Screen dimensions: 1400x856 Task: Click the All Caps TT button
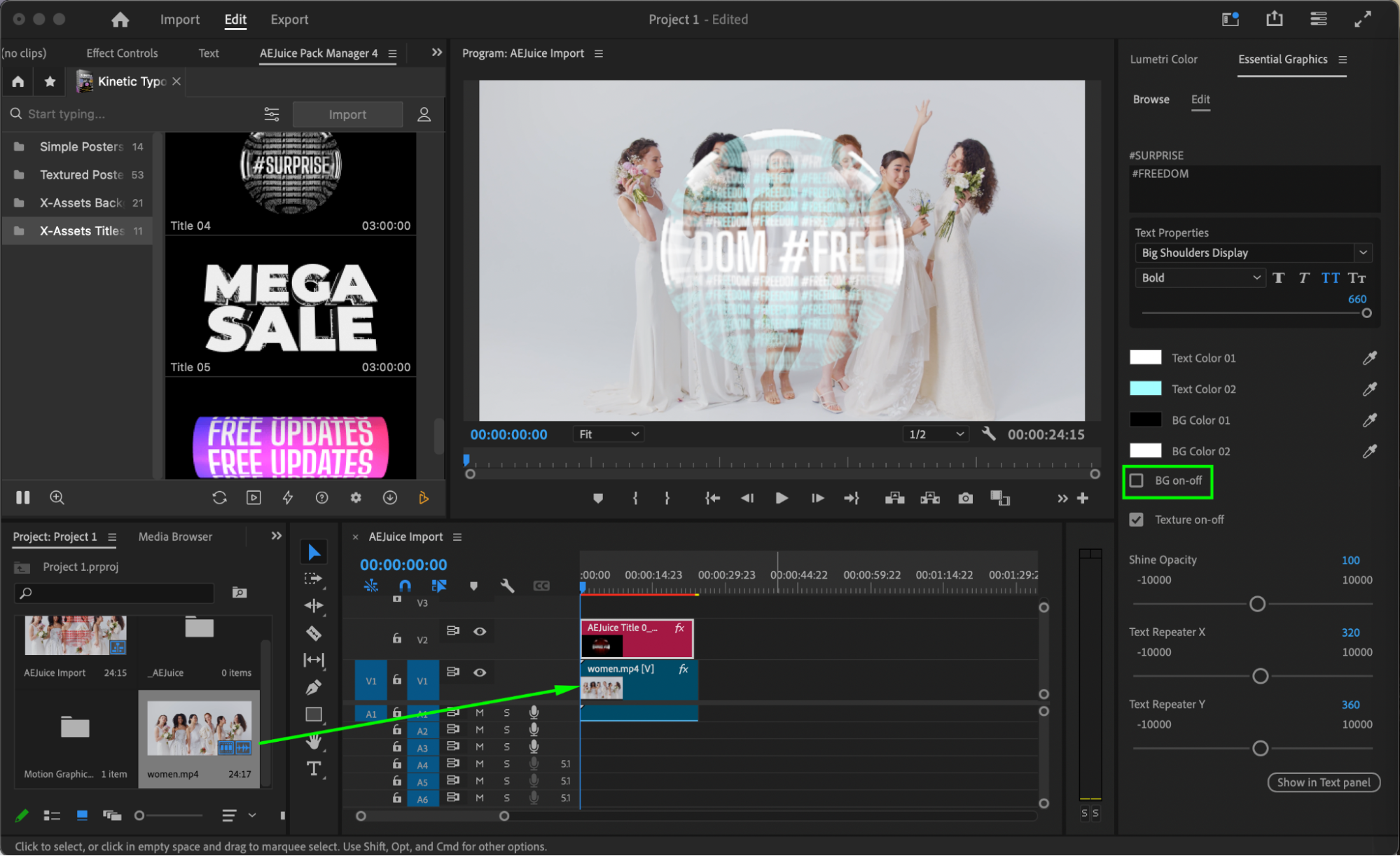1330,278
